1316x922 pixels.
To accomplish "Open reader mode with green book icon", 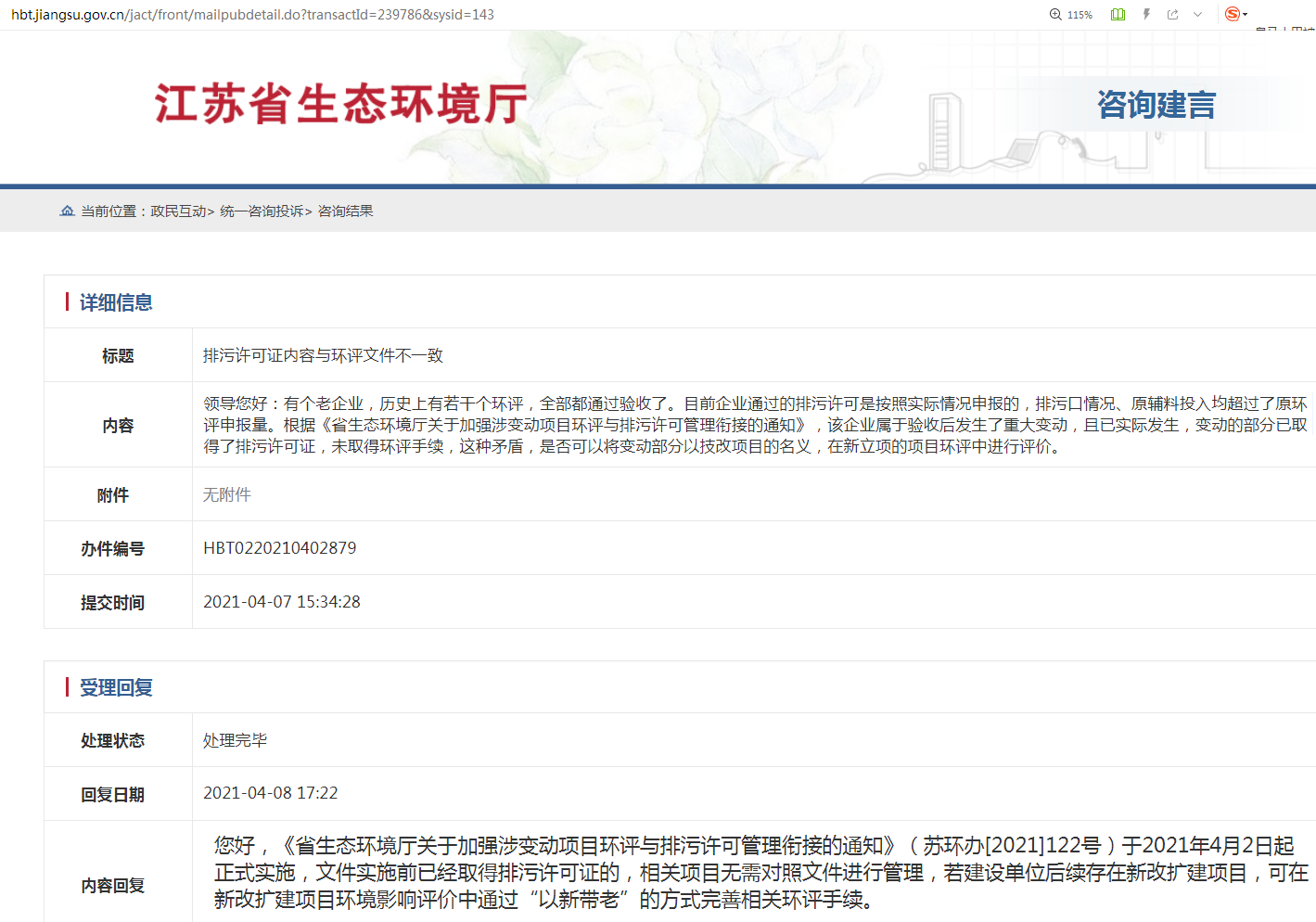I will click(1118, 15).
